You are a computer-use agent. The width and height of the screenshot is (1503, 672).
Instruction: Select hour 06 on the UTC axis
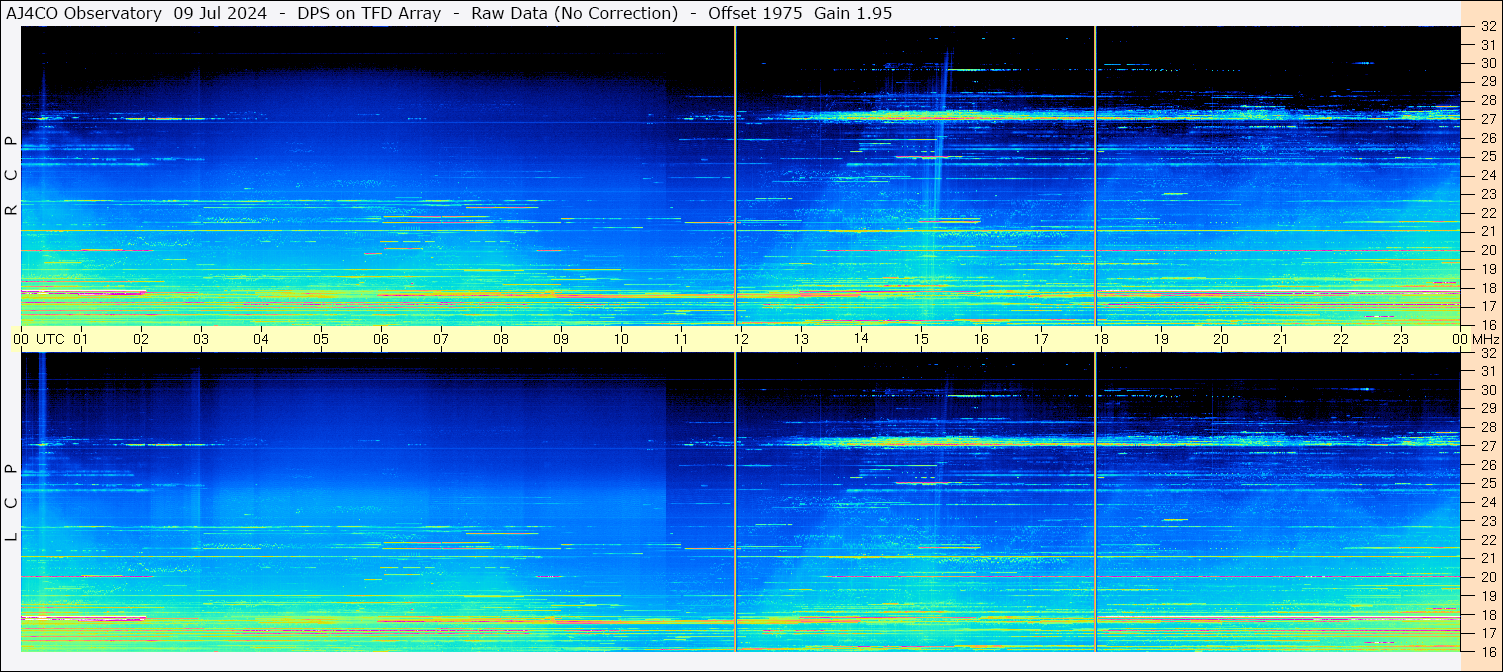[x=381, y=339]
